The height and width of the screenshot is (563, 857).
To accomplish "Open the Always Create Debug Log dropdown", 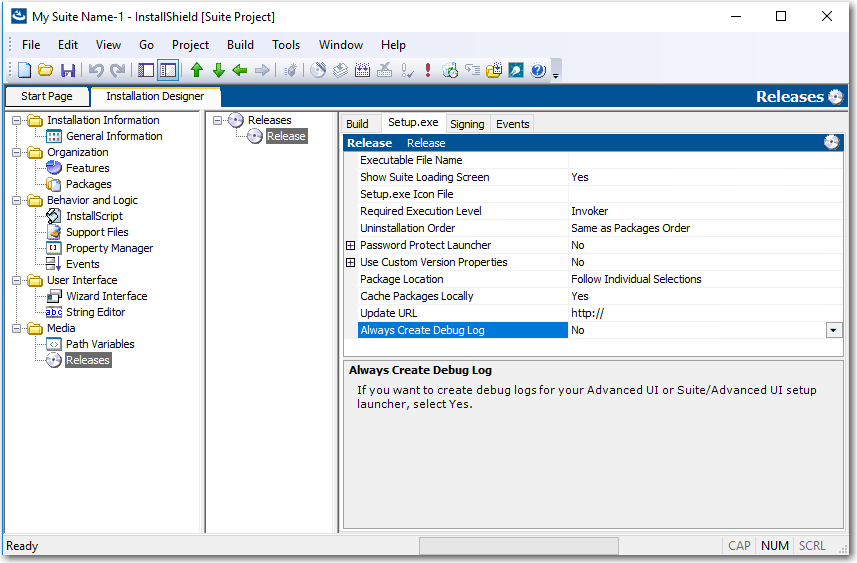I will [833, 330].
